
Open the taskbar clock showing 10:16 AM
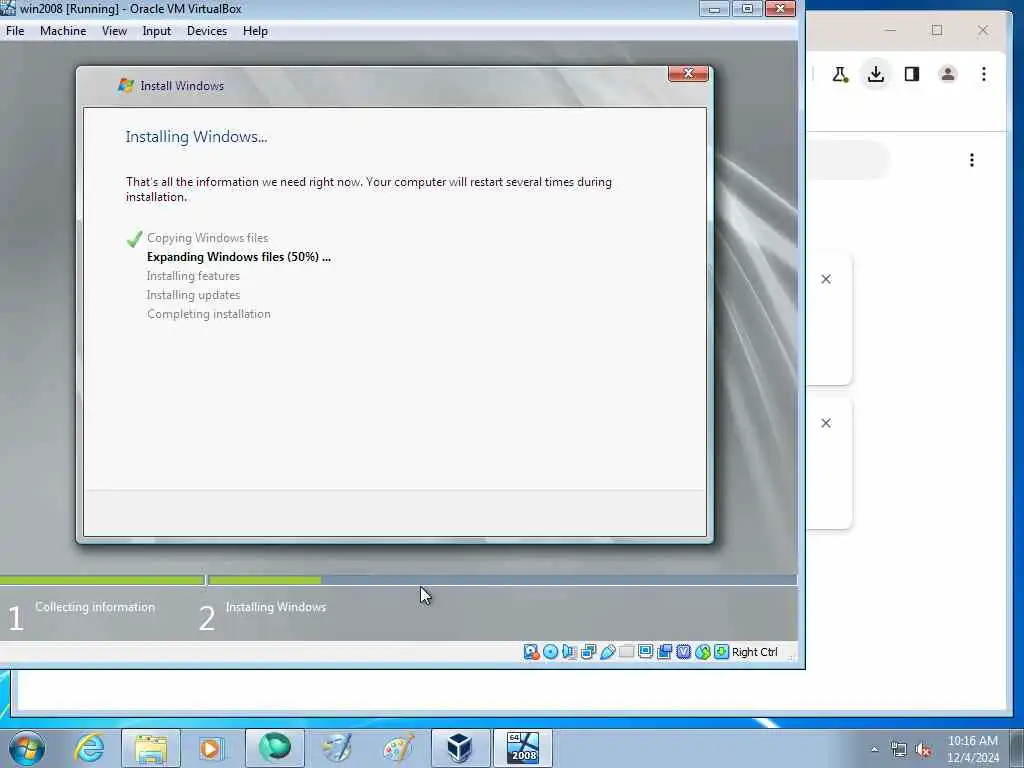coord(973,749)
